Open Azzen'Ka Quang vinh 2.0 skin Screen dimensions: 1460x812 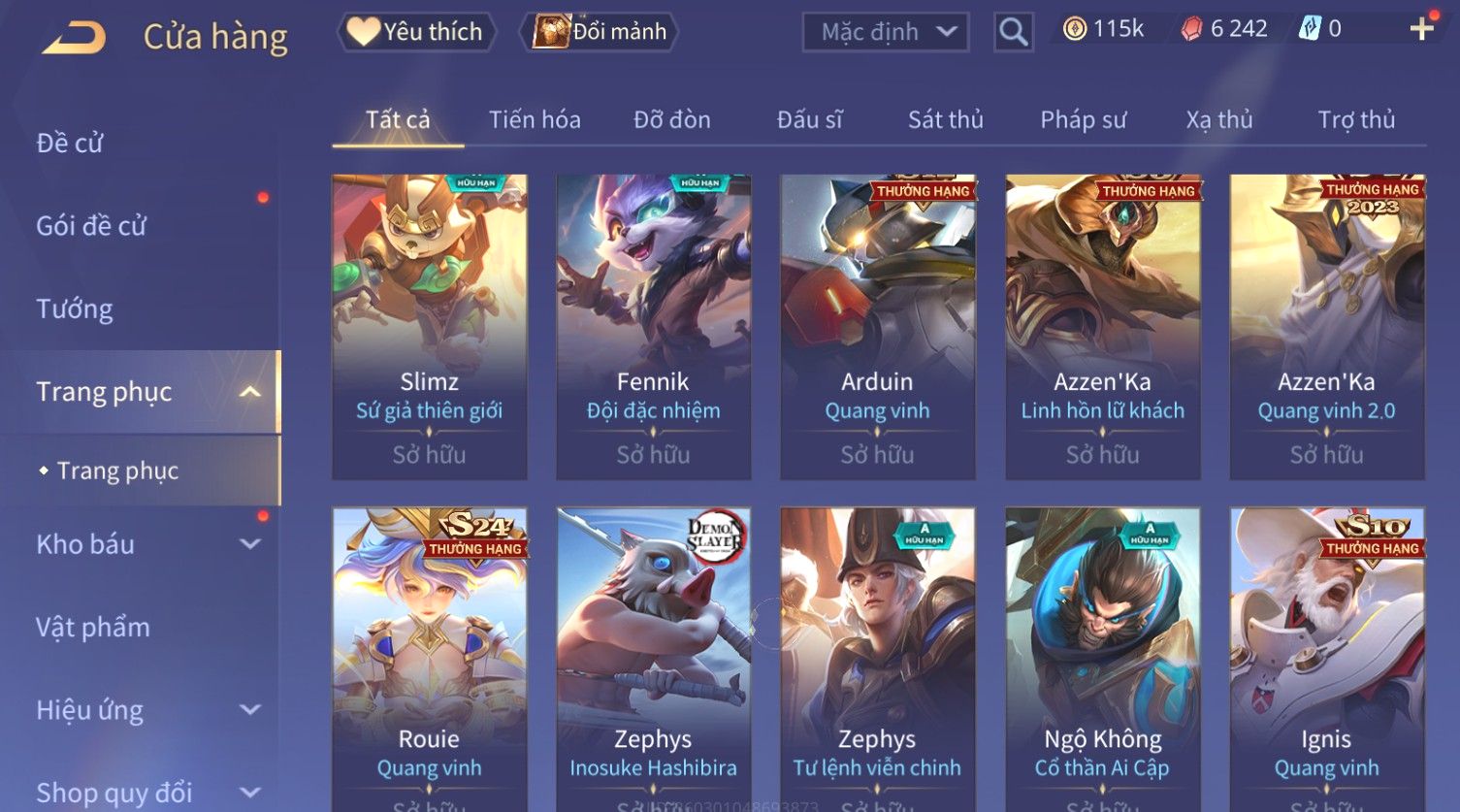1327,327
